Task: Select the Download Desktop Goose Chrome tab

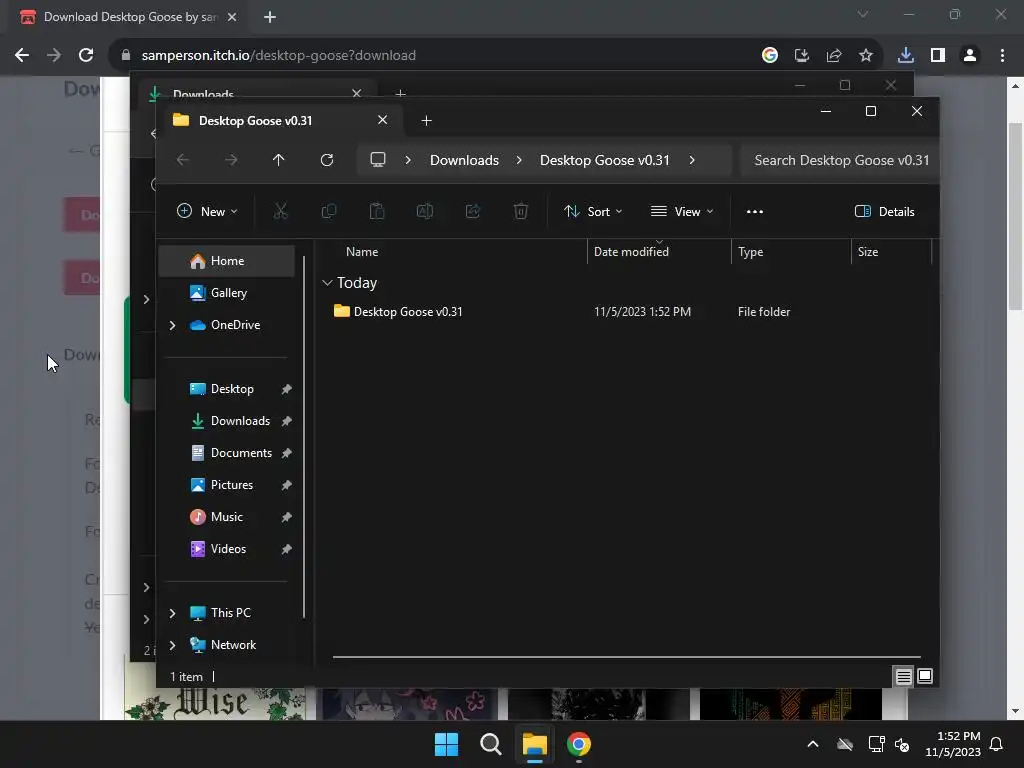Action: pyautogui.click(x=129, y=17)
